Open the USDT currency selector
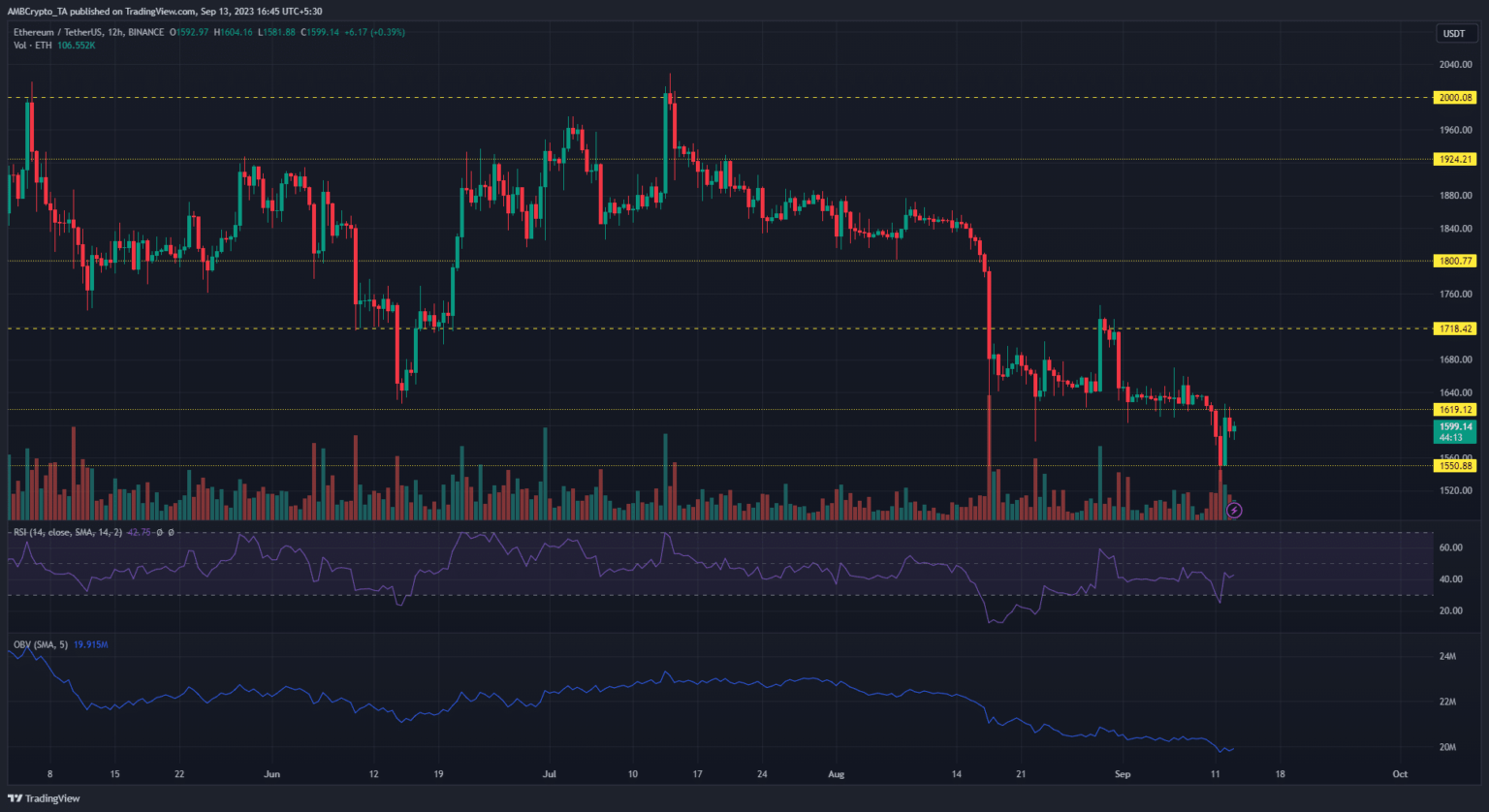This screenshot has width=1489, height=812. [1453, 34]
